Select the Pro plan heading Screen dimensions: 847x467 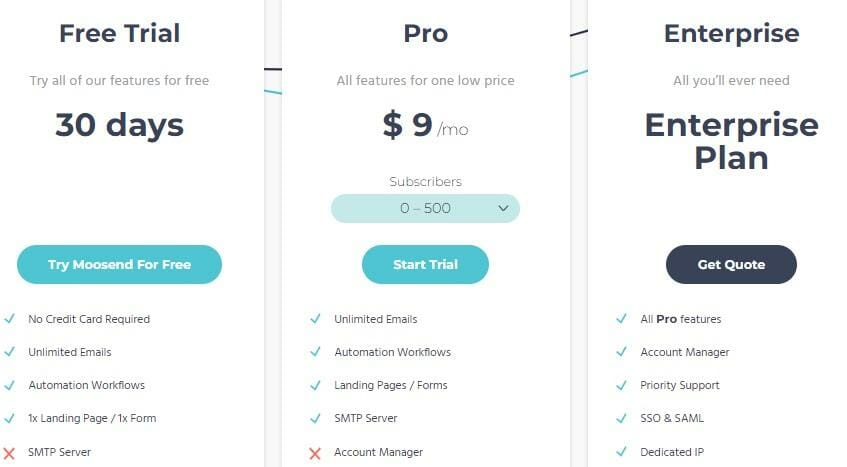pyautogui.click(x=425, y=33)
